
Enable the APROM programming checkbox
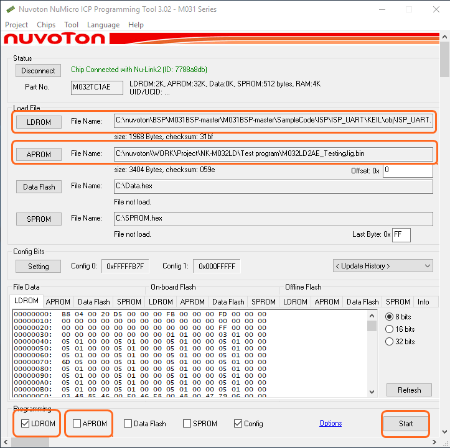[x=77, y=423]
